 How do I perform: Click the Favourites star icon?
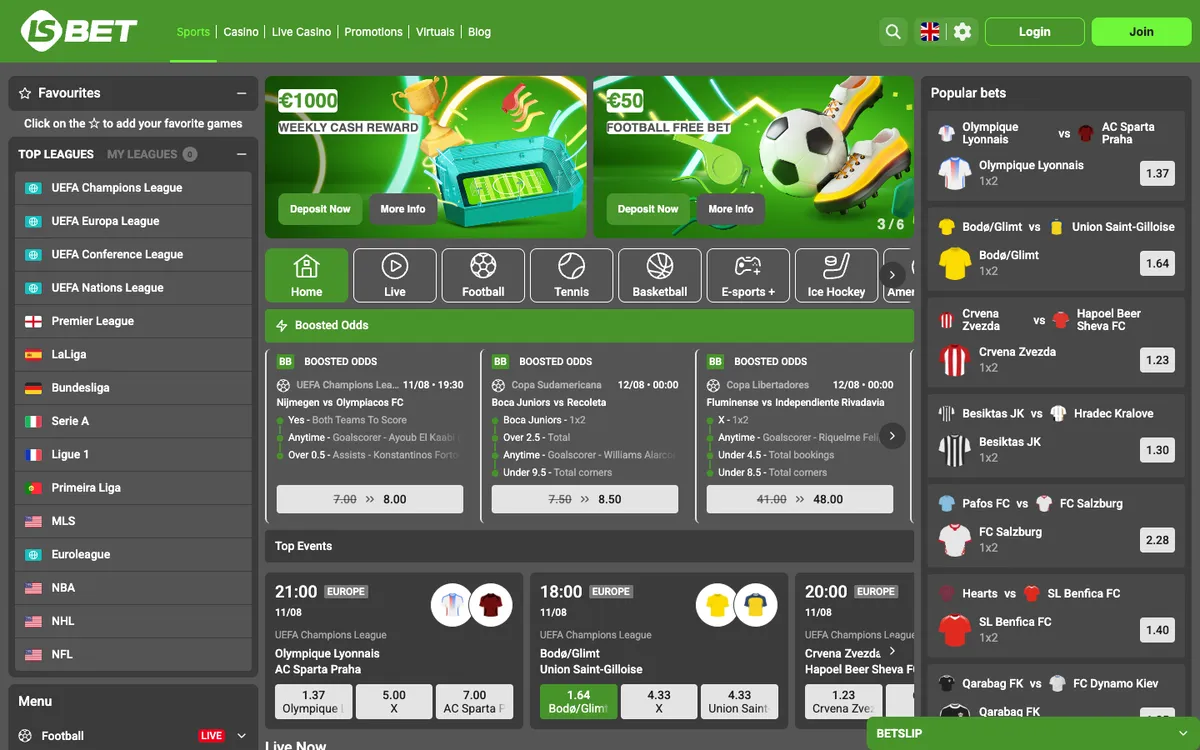point(25,93)
